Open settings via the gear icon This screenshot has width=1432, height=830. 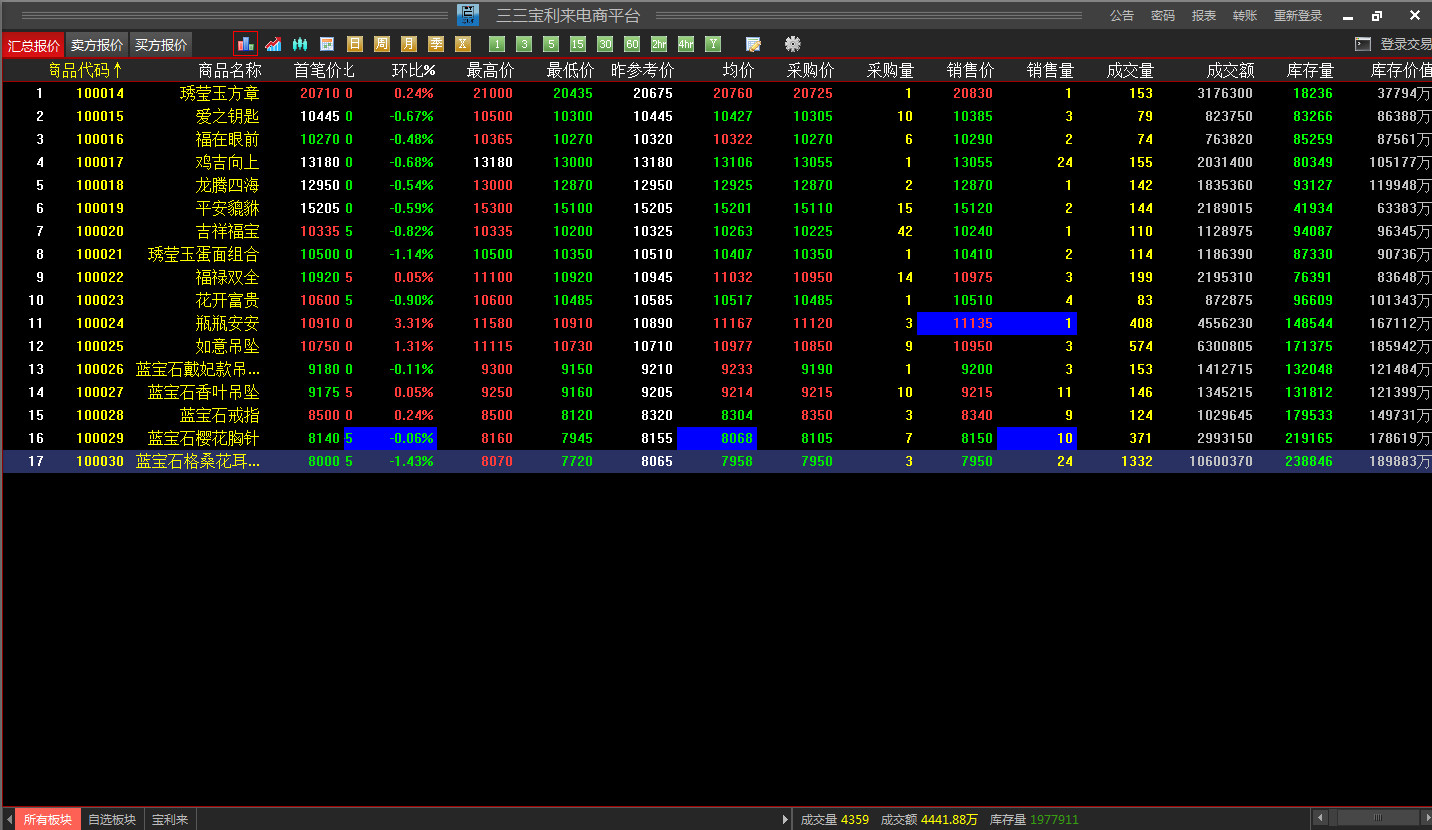click(x=793, y=44)
